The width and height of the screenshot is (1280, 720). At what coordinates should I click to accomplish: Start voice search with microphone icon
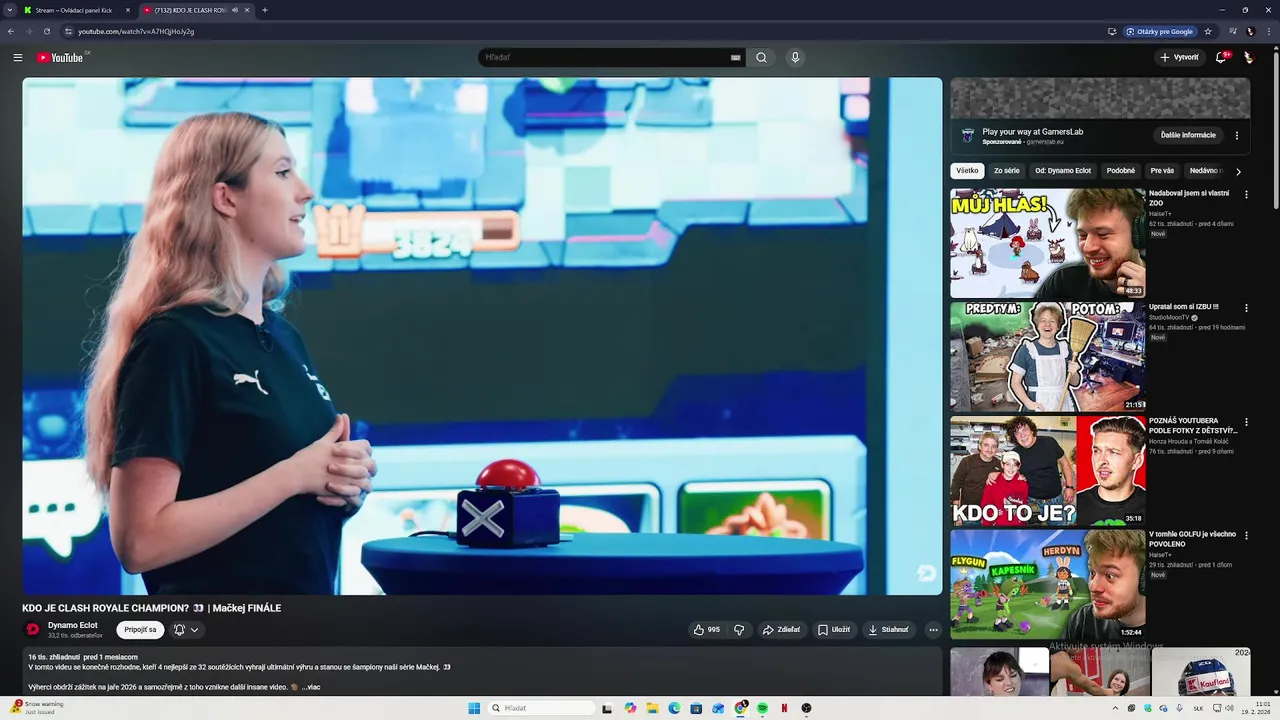pos(795,57)
